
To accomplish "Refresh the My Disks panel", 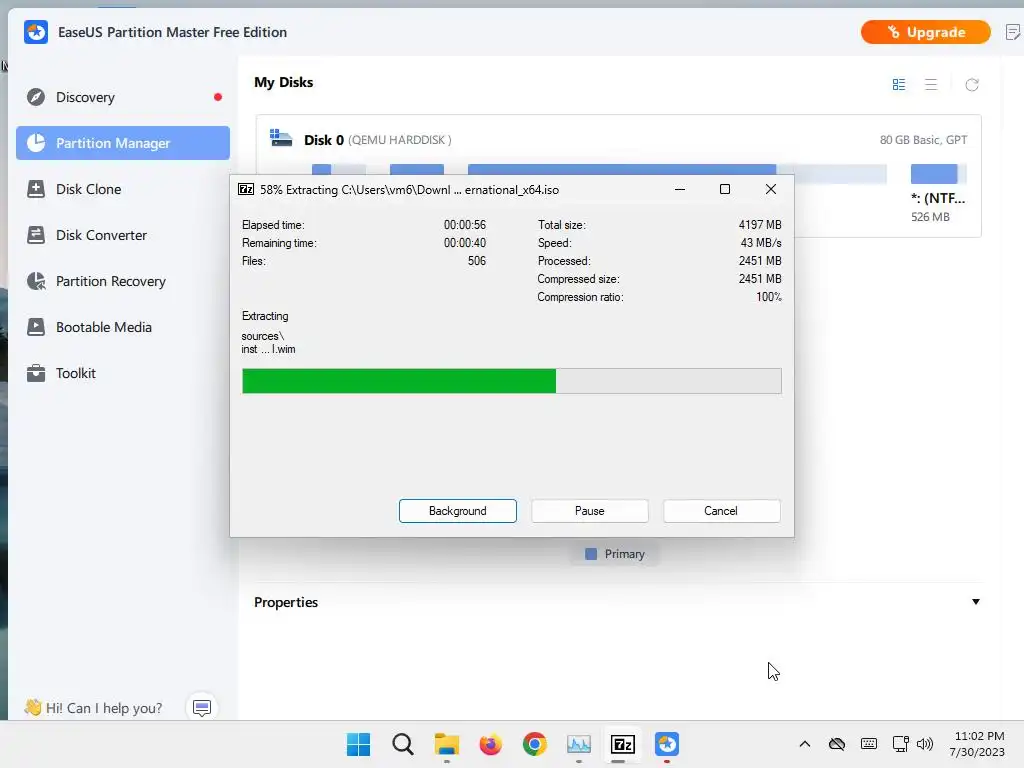I will (972, 85).
